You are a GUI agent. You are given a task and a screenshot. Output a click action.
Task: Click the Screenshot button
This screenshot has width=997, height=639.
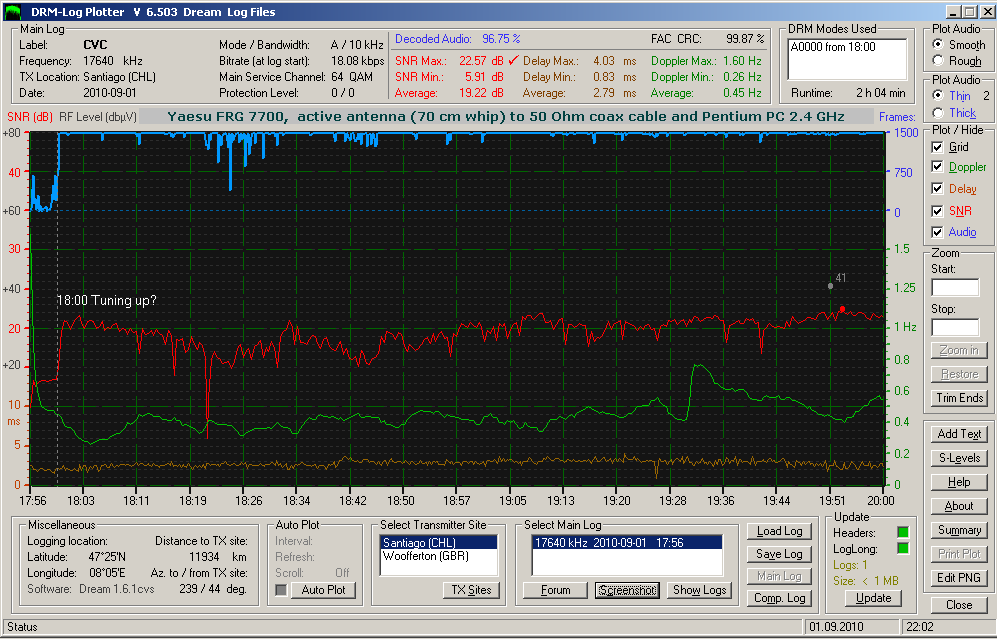click(627, 590)
